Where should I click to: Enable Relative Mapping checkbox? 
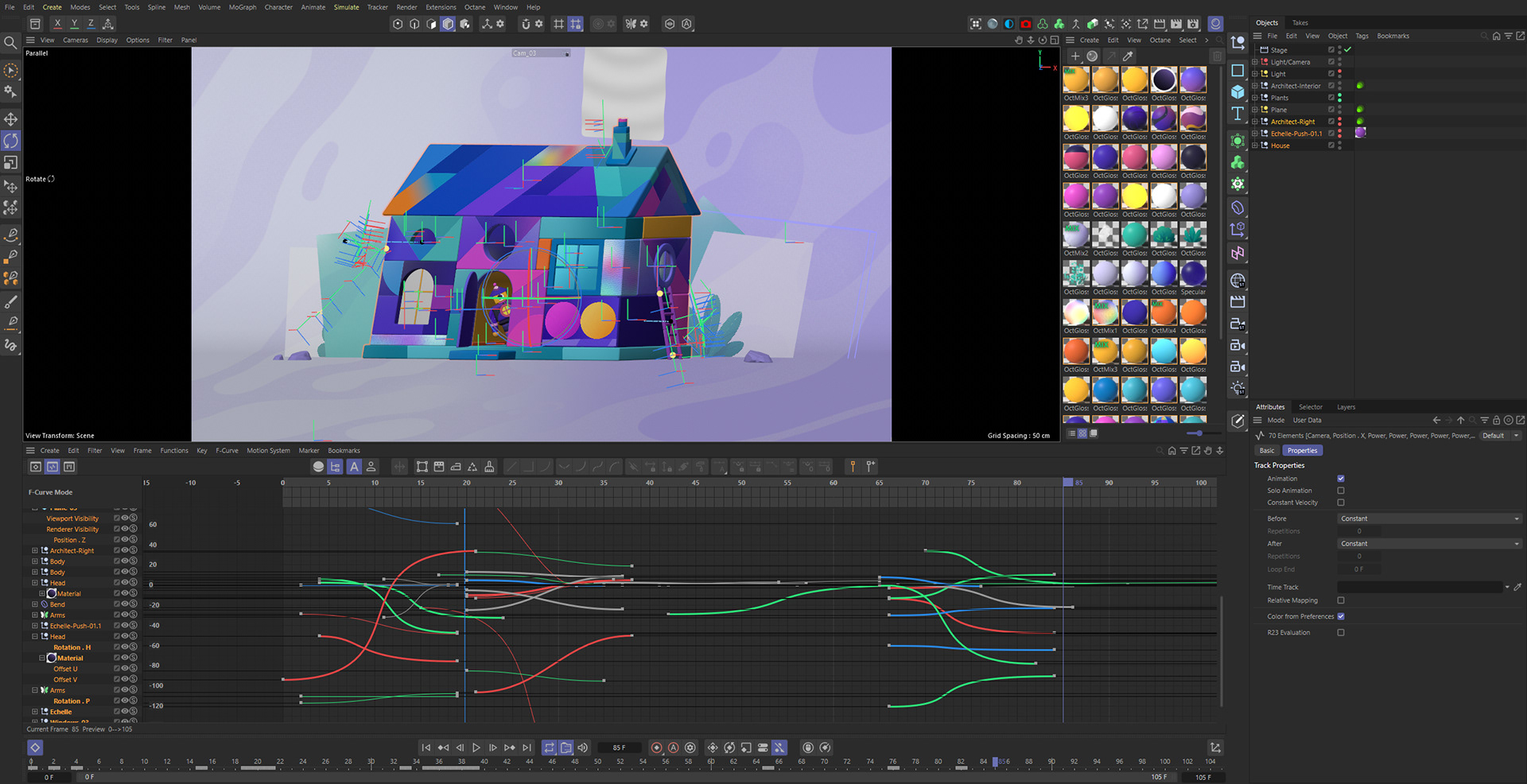tap(1341, 600)
